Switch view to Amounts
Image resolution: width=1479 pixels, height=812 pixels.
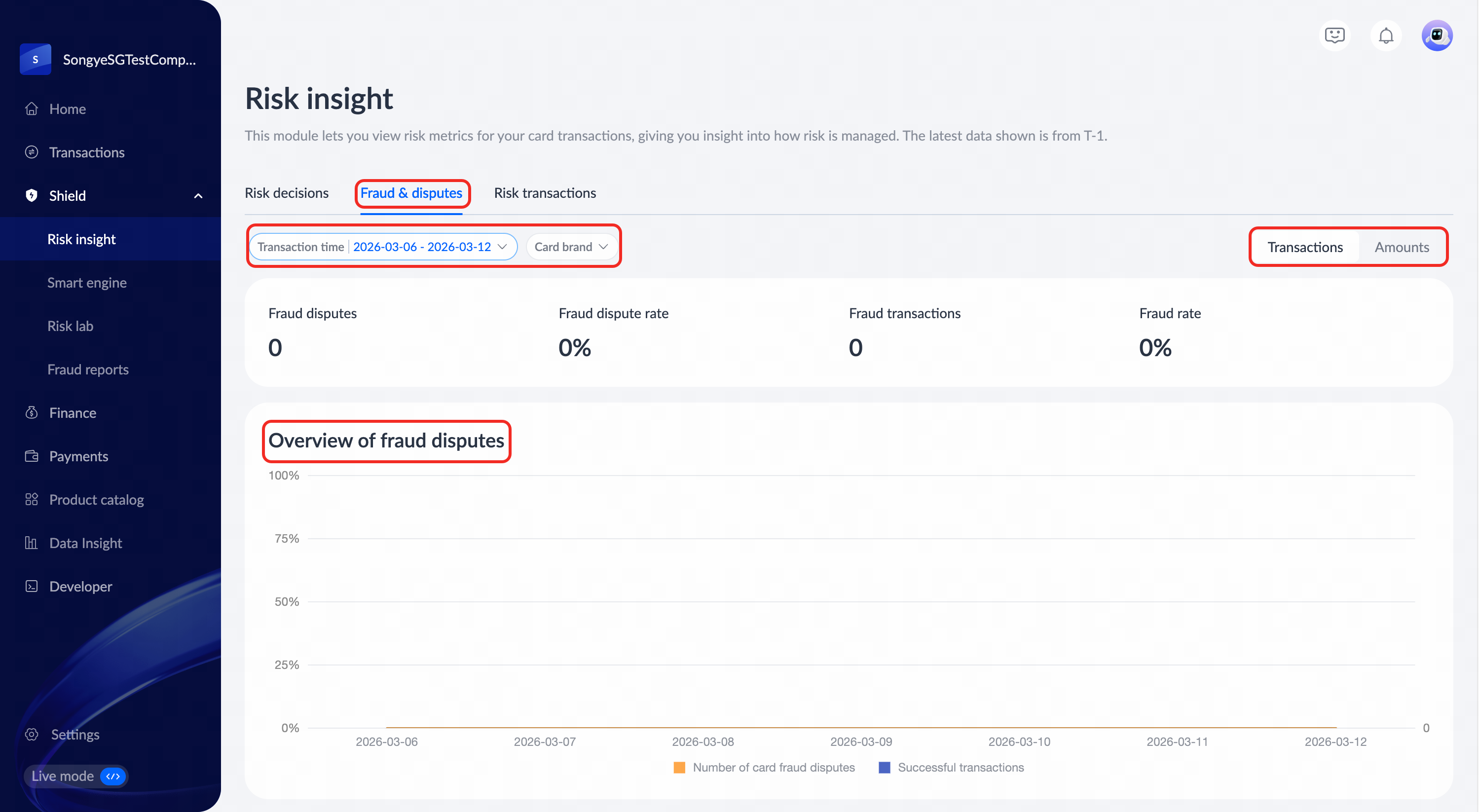tap(1401, 247)
